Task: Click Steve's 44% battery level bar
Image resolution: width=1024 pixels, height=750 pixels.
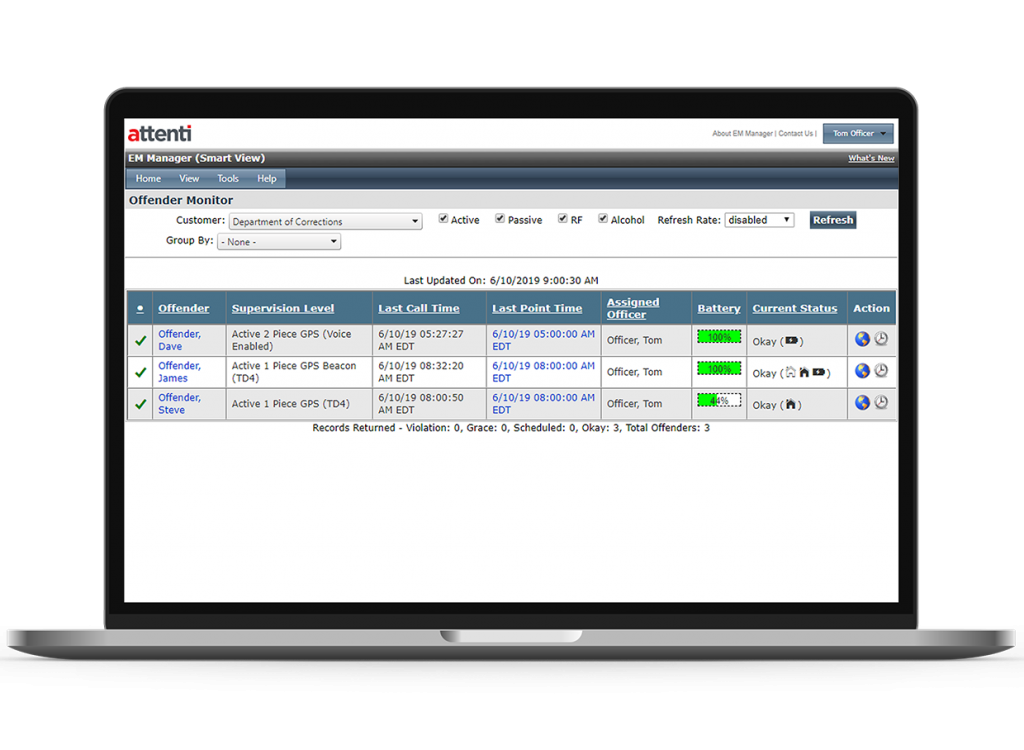Action: point(718,400)
